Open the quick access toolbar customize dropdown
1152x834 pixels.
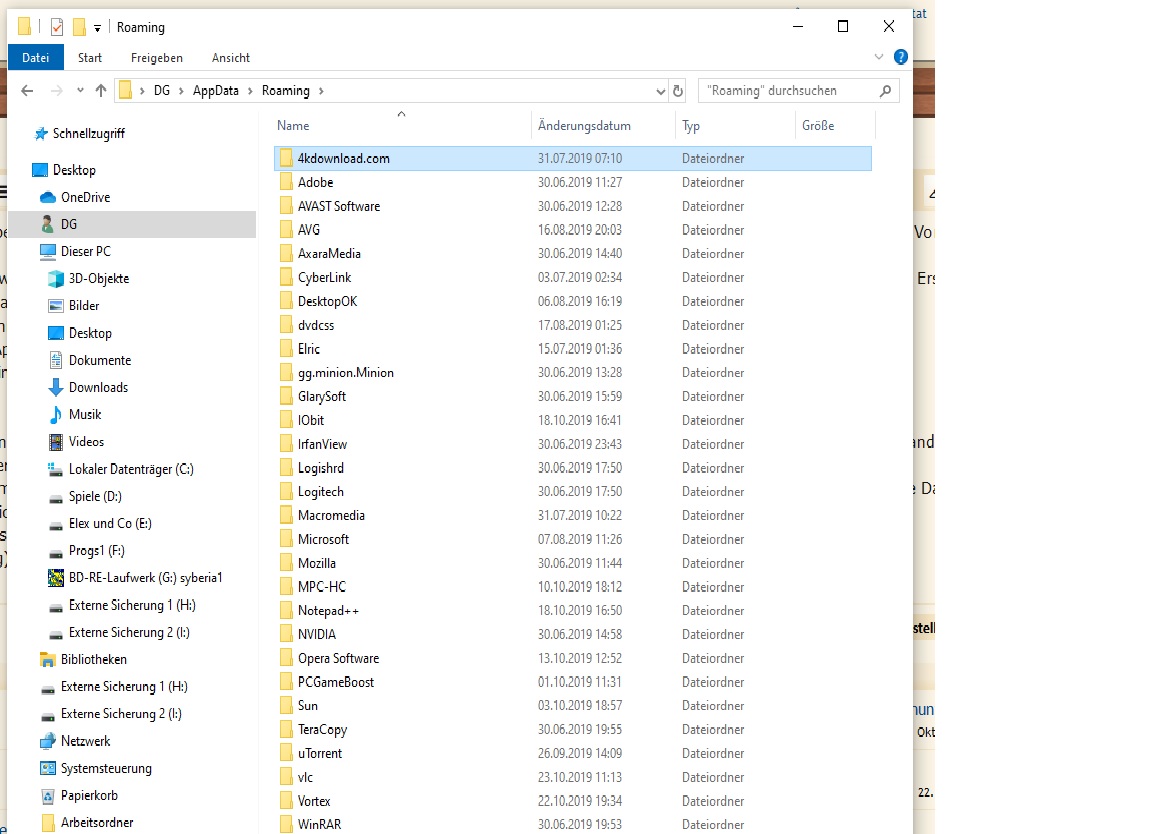97,28
